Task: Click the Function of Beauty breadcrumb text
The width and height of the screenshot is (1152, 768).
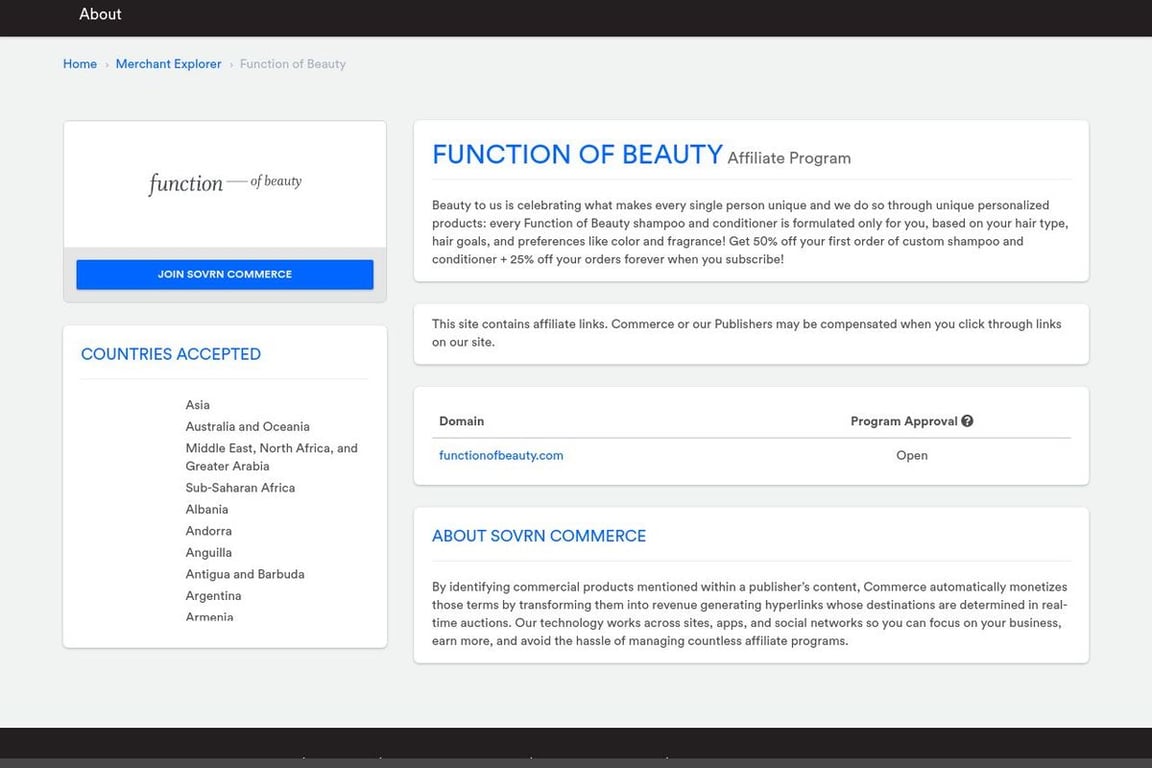Action: click(x=292, y=64)
